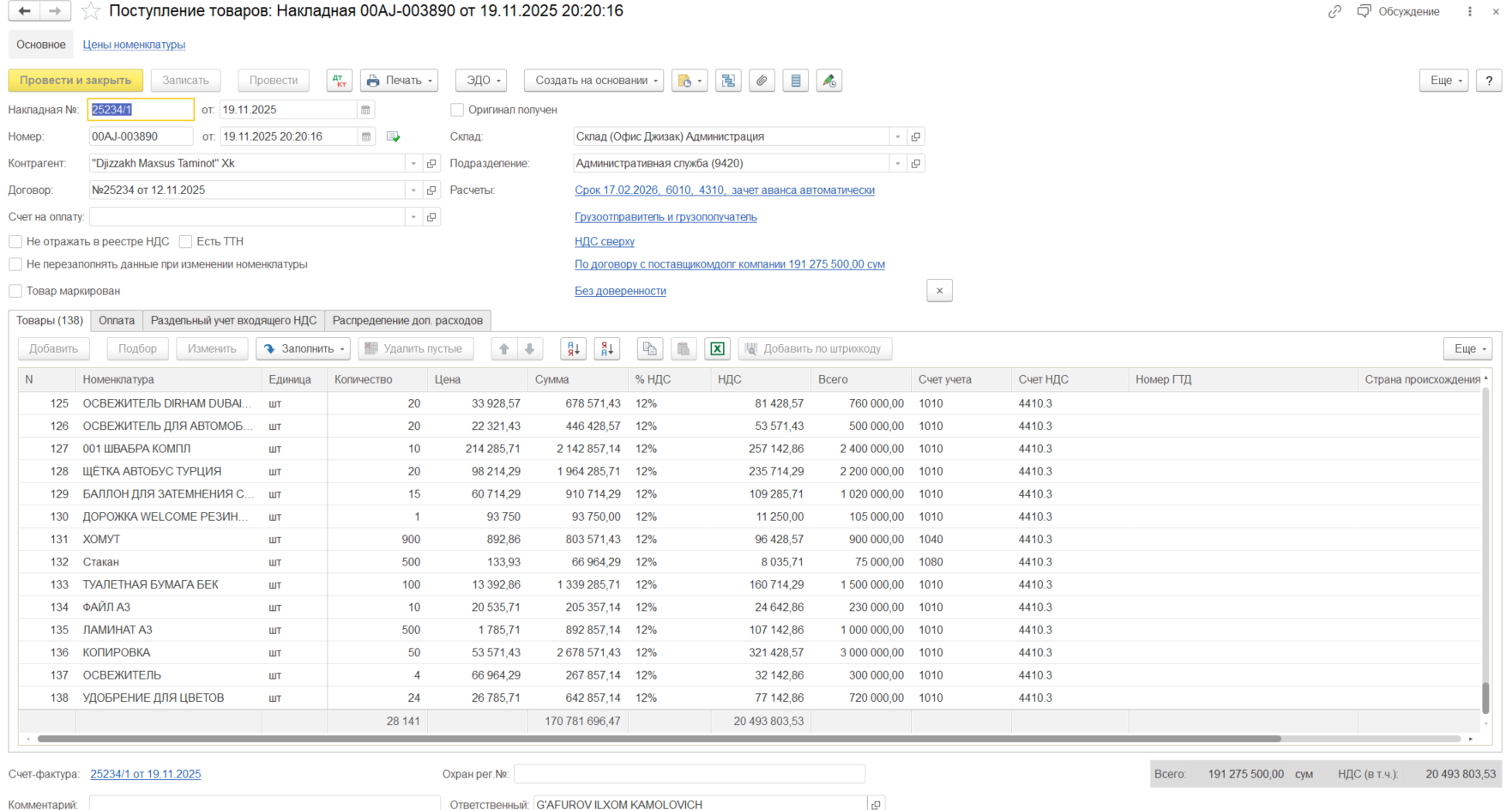Open the ЭДО dropdown menu

481,81
